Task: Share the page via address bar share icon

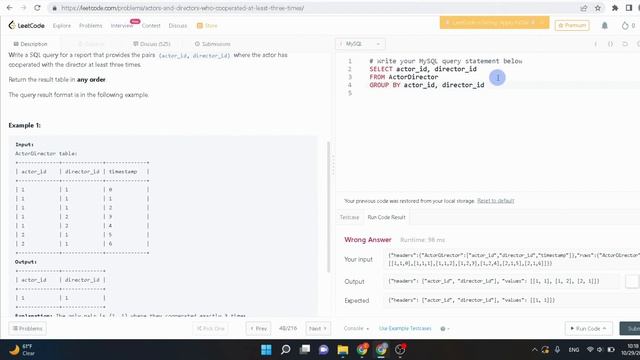Action: coord(584,8)
